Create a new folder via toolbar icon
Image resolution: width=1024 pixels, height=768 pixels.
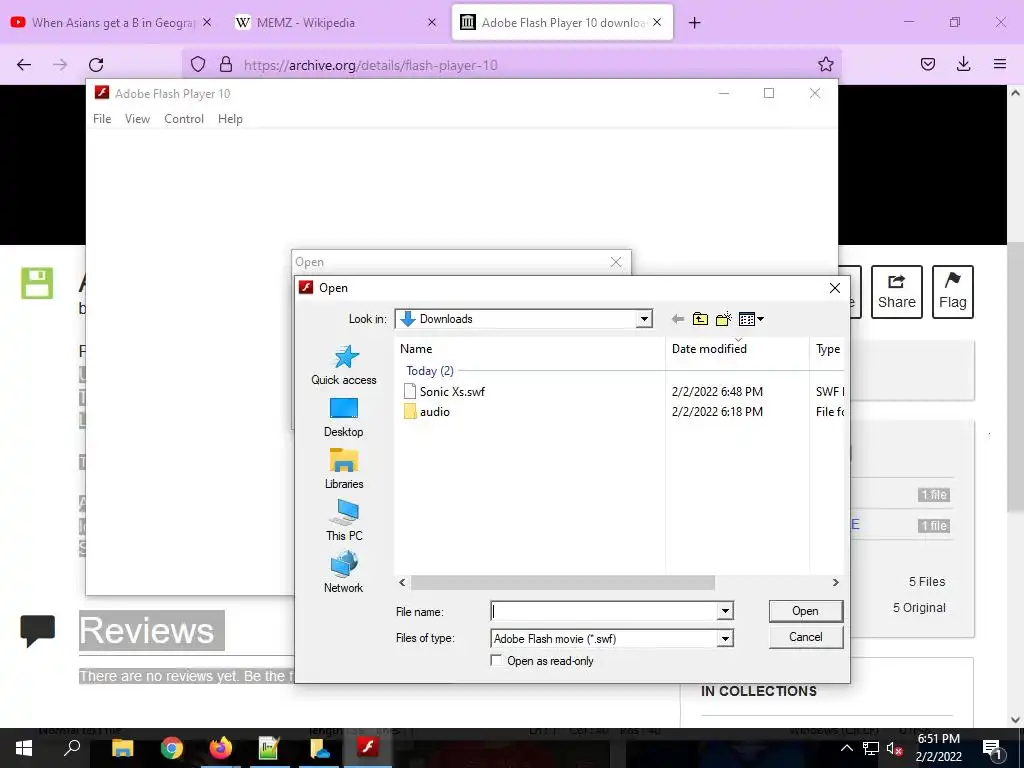(x=724, y=319)
